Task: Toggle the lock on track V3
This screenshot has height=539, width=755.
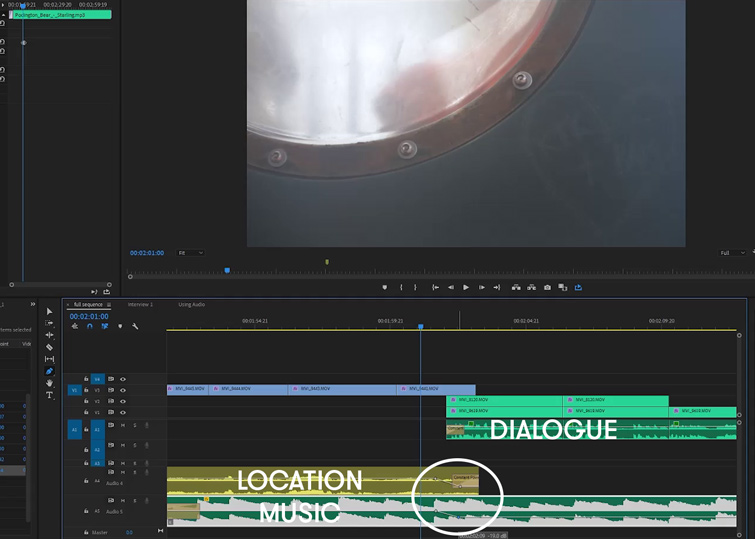Action: click(x=87, y=390)
